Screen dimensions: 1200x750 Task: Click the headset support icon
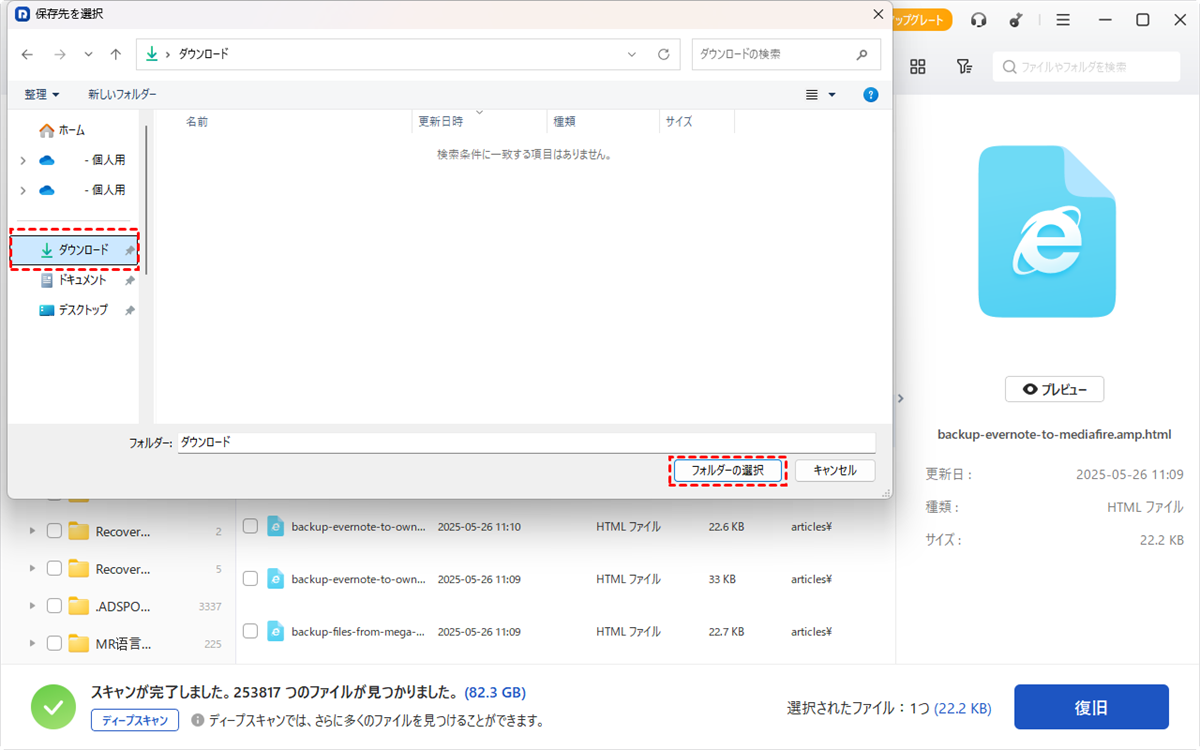[979, 20]
